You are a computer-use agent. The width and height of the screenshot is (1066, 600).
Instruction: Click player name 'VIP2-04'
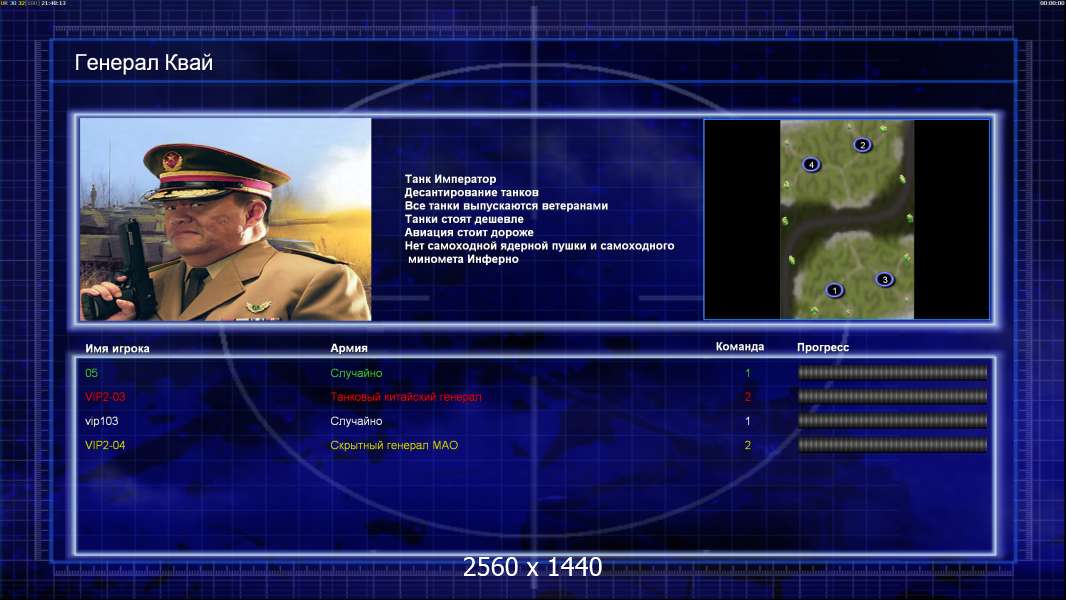click(x=105, y=445)
